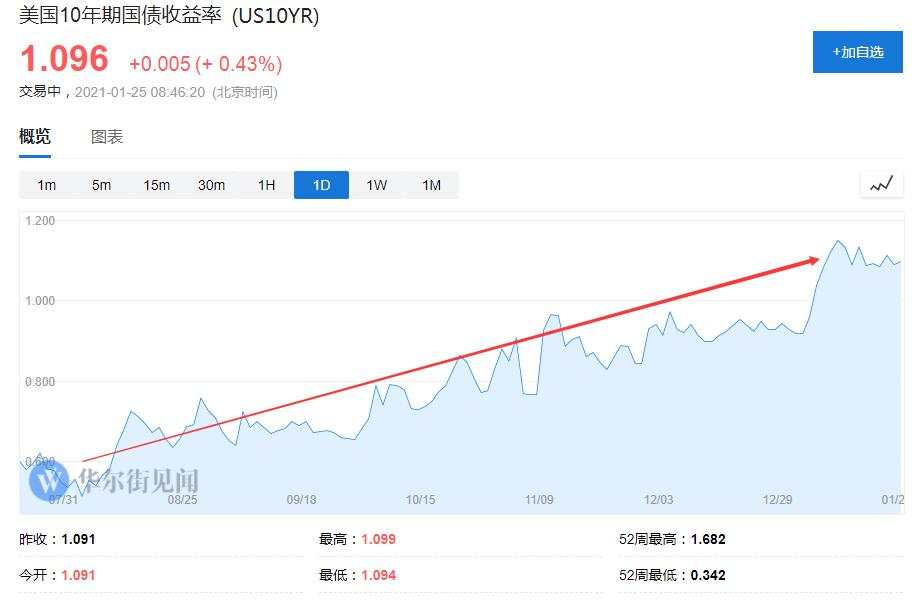This screenshot has width=914, height=601.
Task: Click the 0.800 y-axis label
Action: (40, 382)
